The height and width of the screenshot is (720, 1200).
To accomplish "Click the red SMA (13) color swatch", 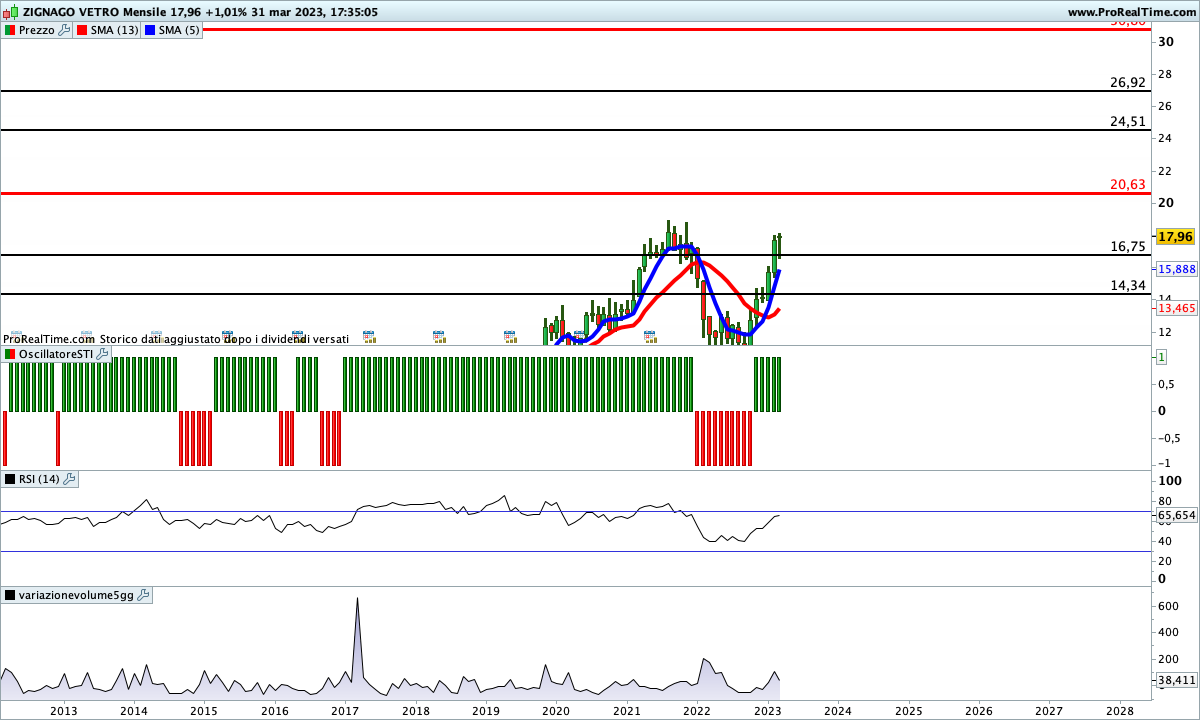I will tap(82, 30).
